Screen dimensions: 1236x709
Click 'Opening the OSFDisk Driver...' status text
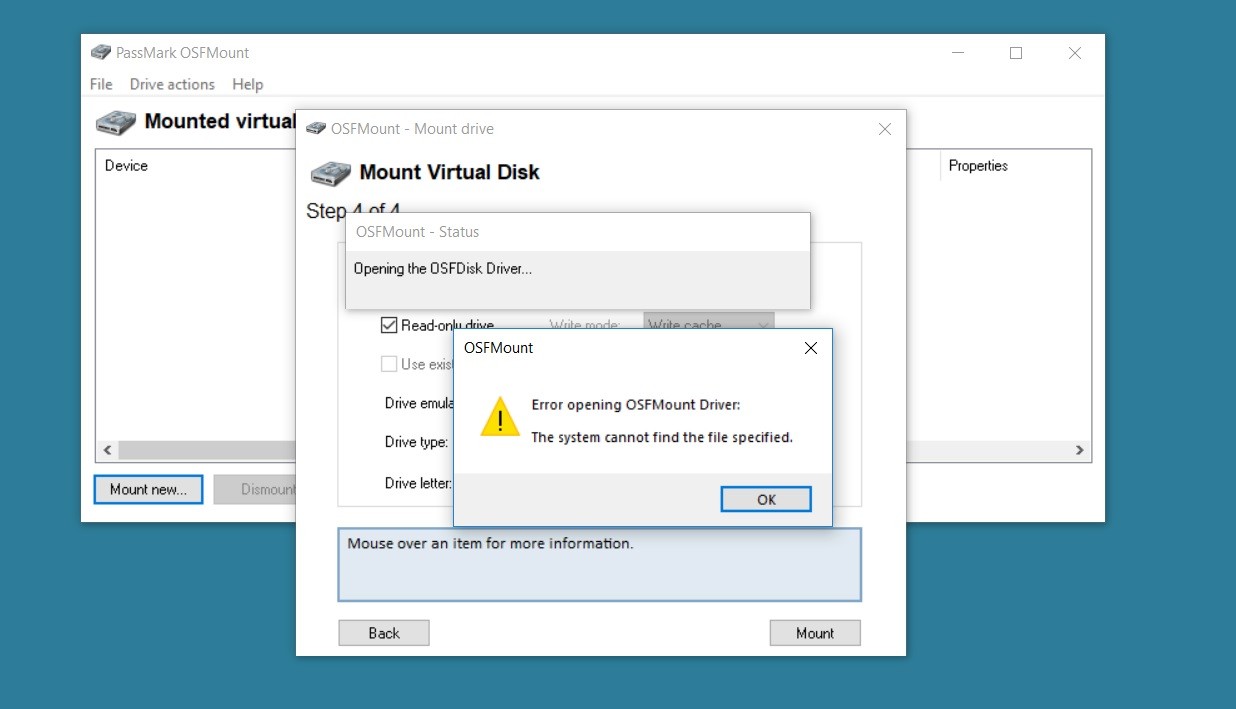click(443, 268)
